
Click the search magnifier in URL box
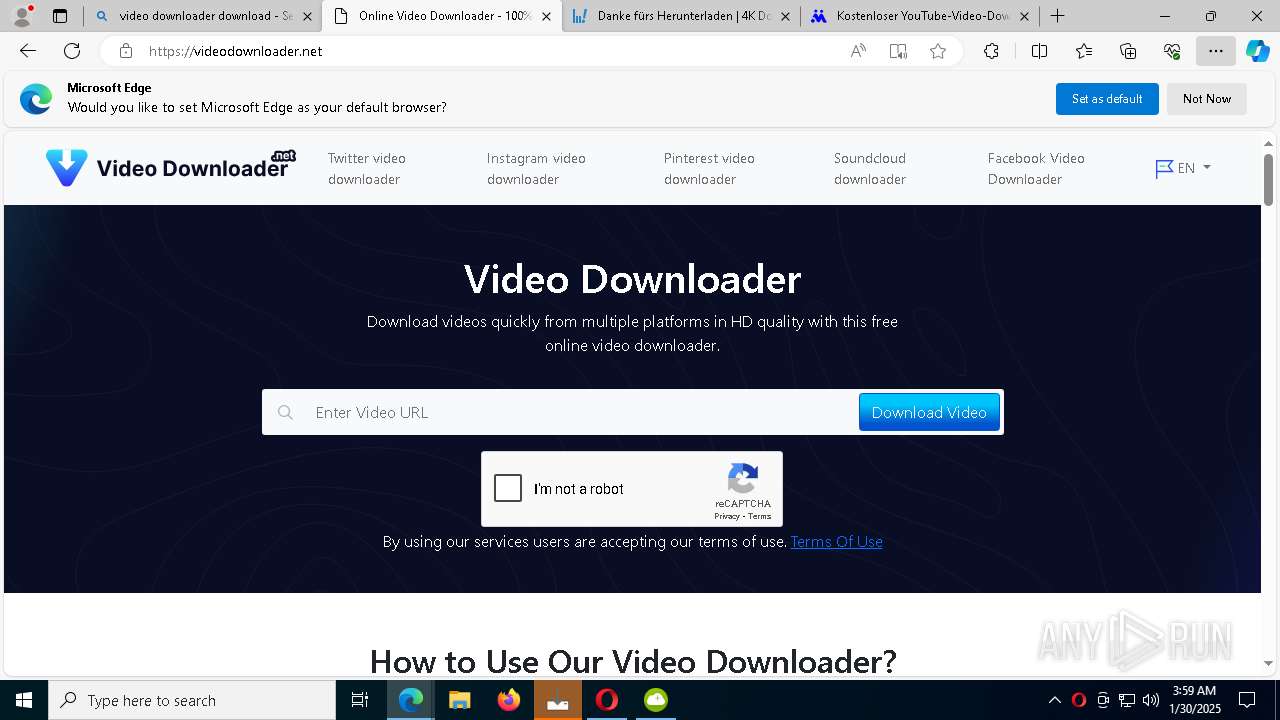(x=286, y=412)
